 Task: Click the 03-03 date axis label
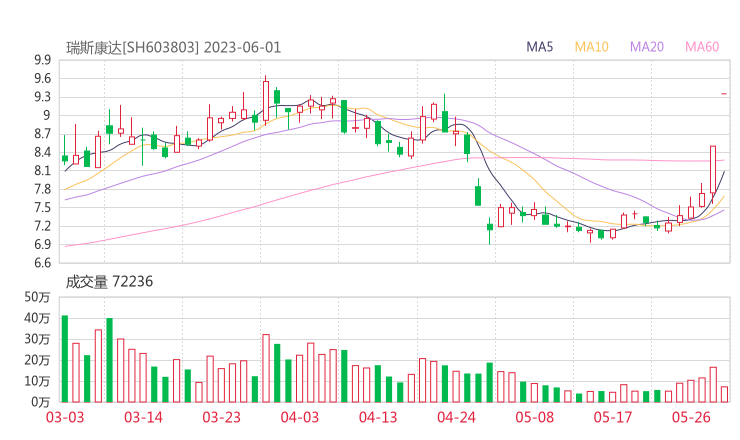point(65,417)
